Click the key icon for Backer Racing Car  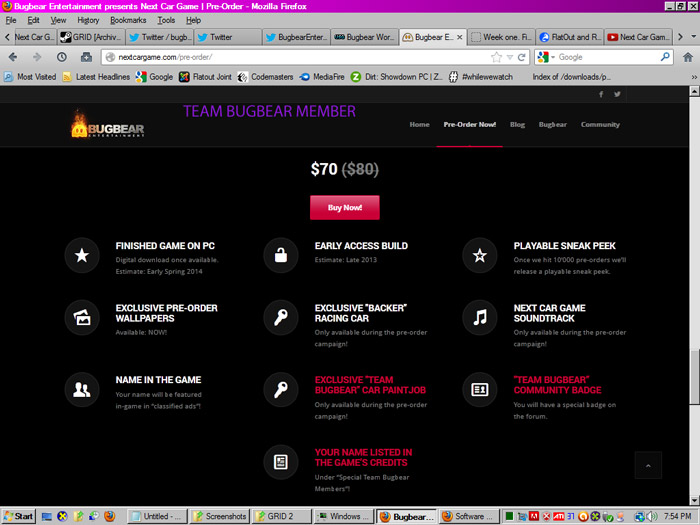(281, 318)
